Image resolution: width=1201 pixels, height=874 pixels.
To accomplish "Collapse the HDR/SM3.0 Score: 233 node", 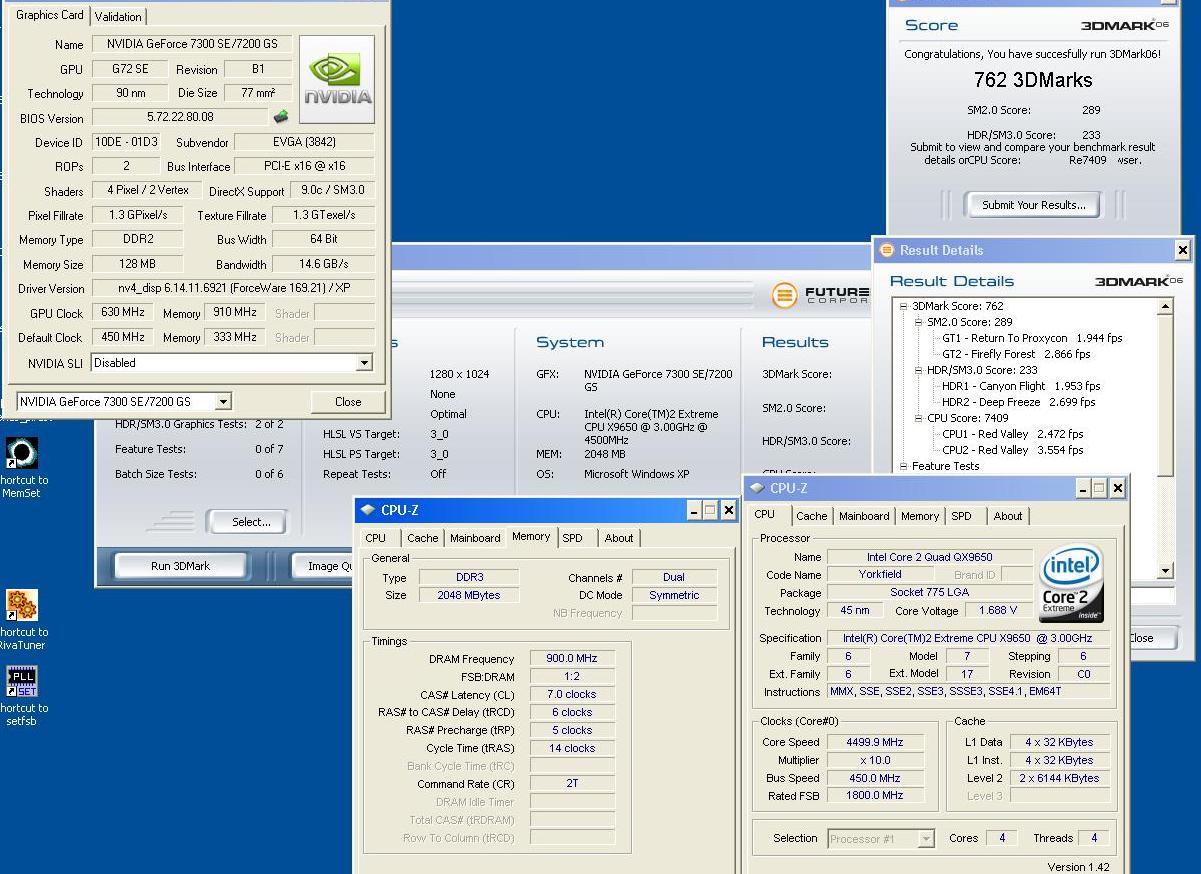I will [x=918, y=370].
